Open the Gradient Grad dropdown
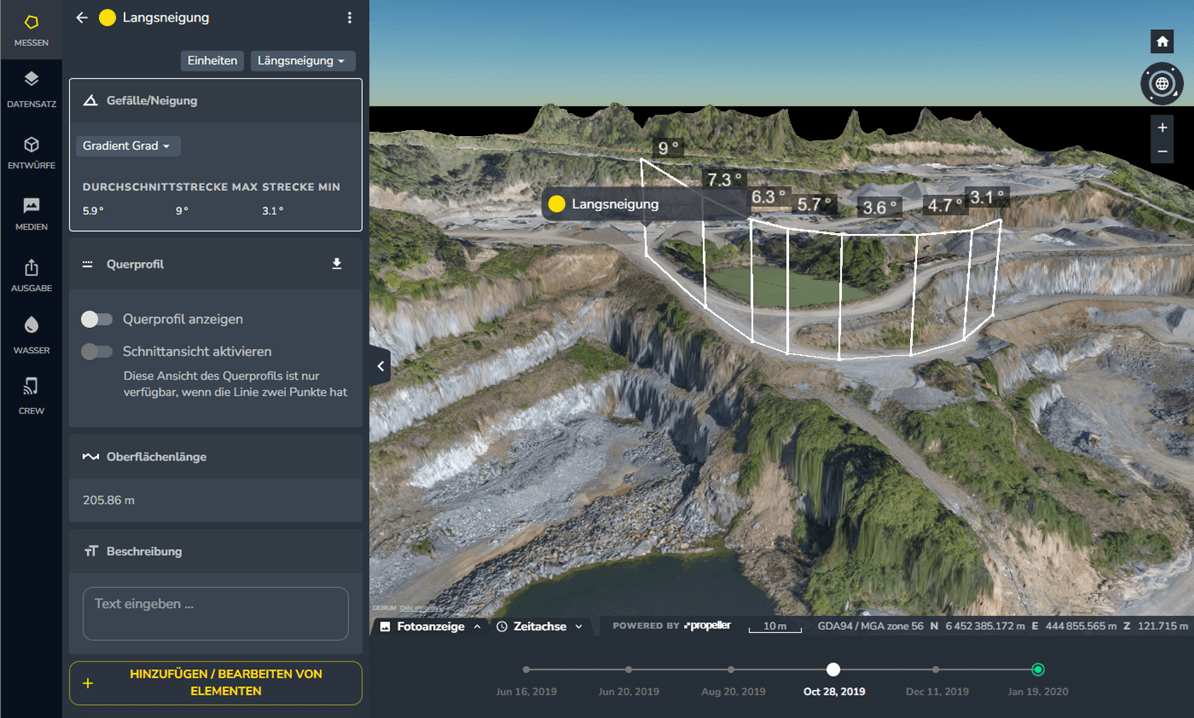 click(127, 146)
